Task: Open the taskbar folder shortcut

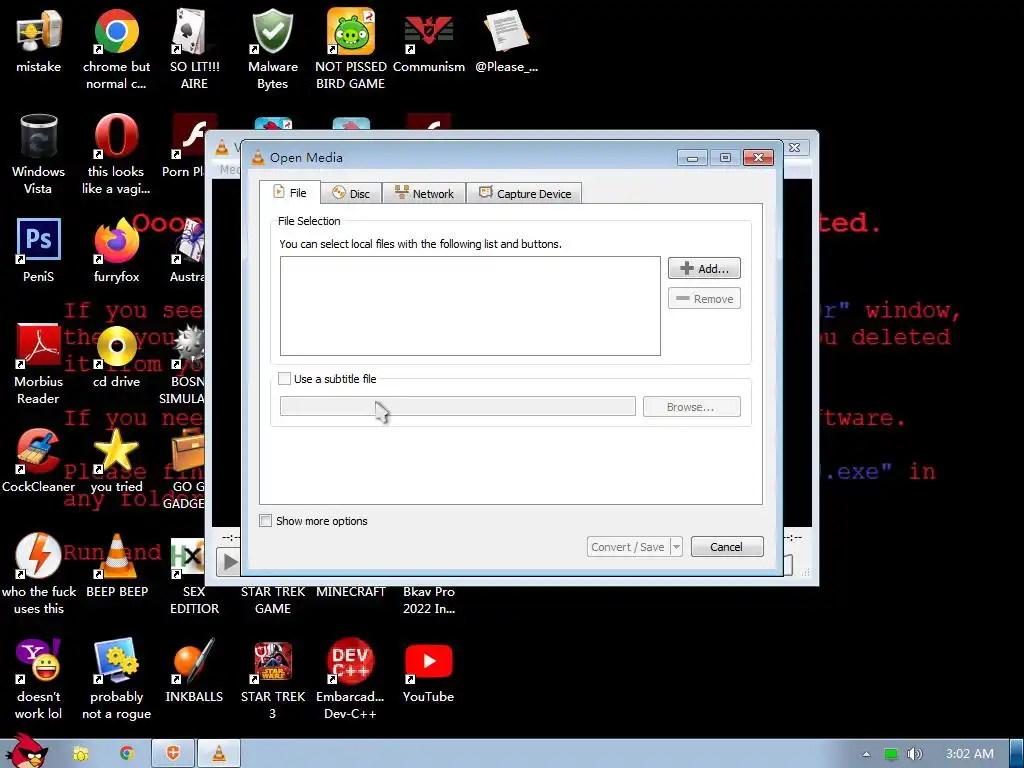Action: [80, 754]
